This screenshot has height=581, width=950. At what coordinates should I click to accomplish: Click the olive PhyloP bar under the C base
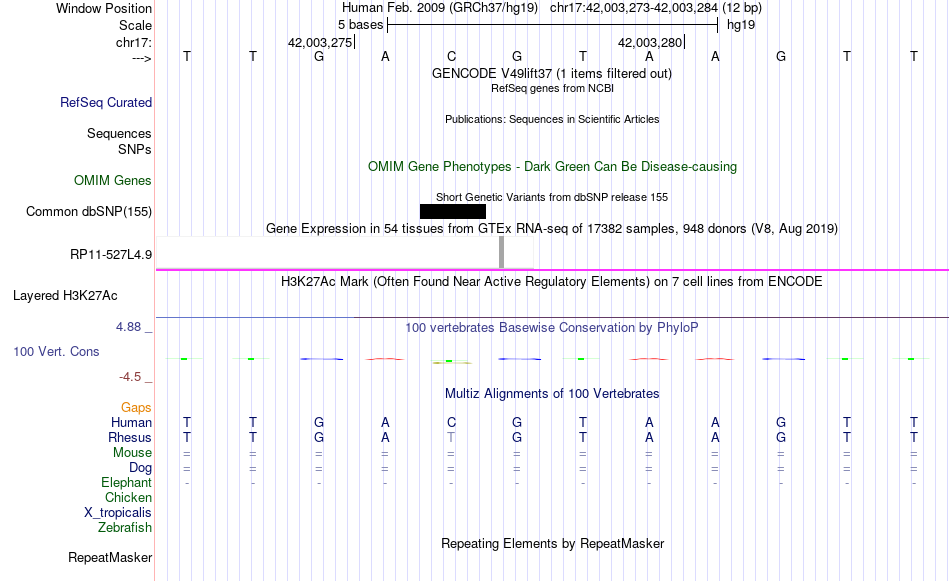pyautogui.click(x=452, y=362)
